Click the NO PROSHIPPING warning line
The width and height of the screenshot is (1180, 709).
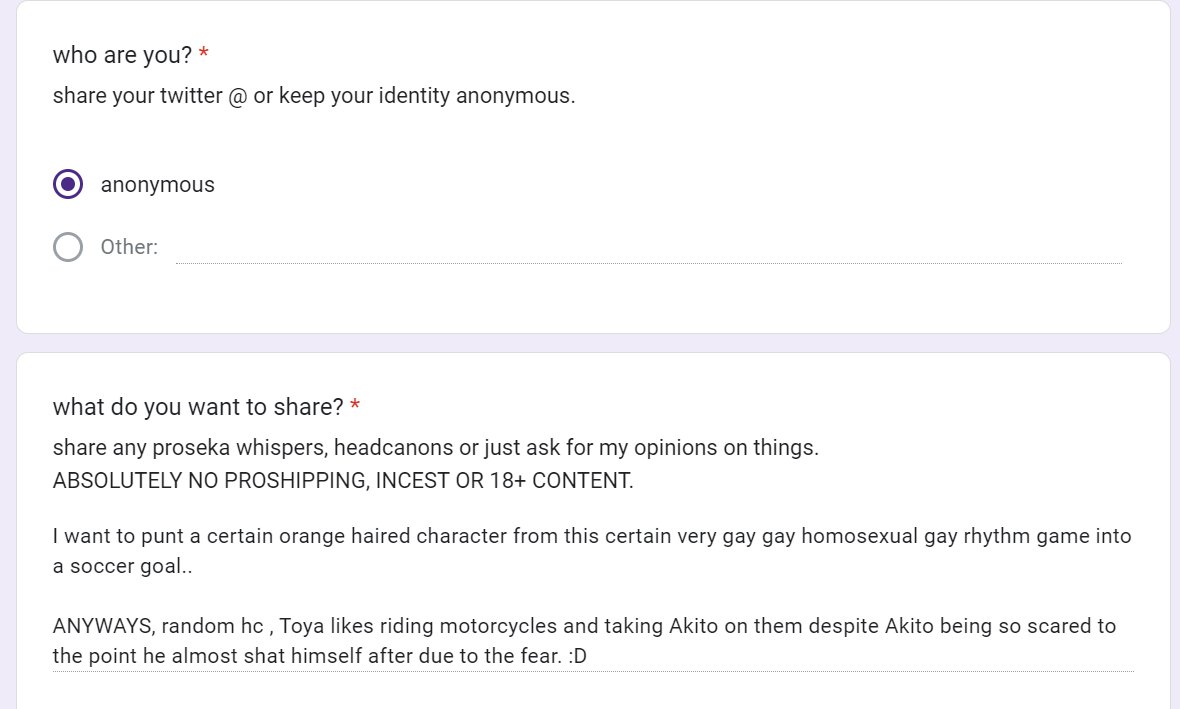pyautogui.click(x=343, y=481)
